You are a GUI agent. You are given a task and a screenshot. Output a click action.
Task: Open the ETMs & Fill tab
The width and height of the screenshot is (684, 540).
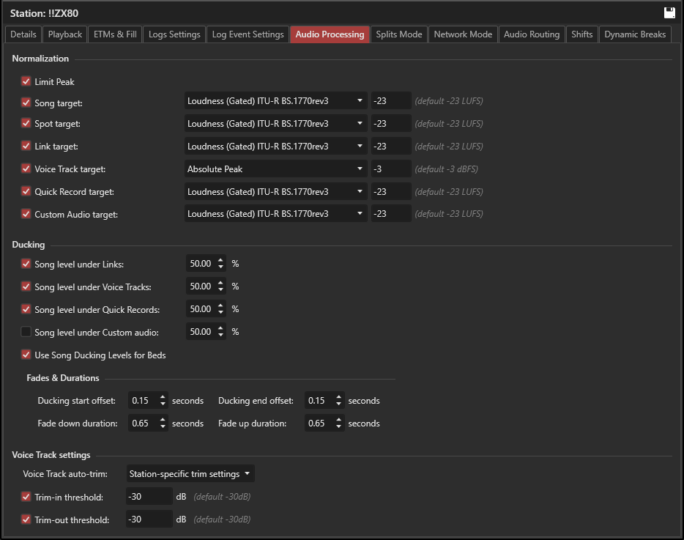(x=115, y=34)
